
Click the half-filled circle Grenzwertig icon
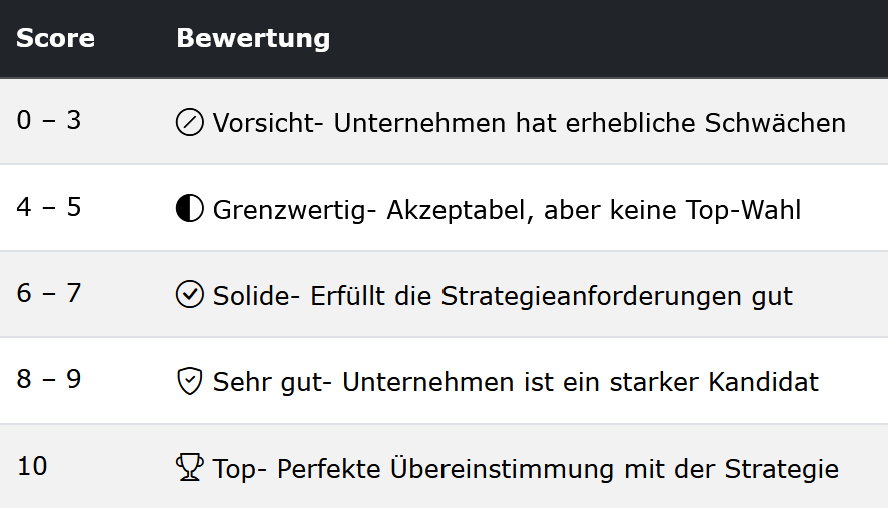(189, 208)
